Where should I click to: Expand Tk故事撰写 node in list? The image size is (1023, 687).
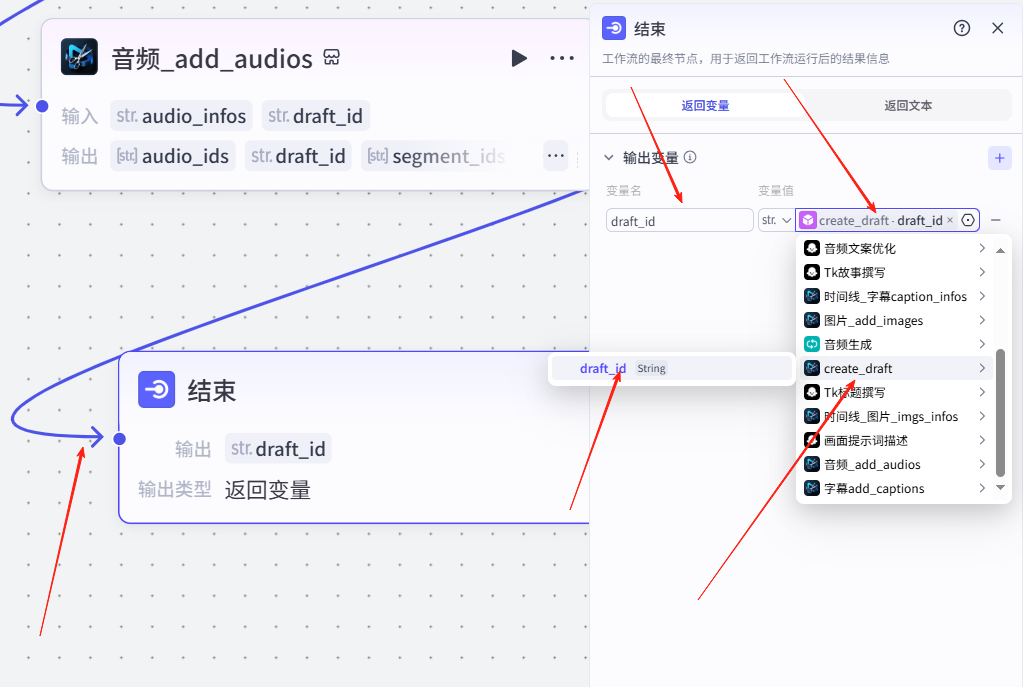coord(982,272)
